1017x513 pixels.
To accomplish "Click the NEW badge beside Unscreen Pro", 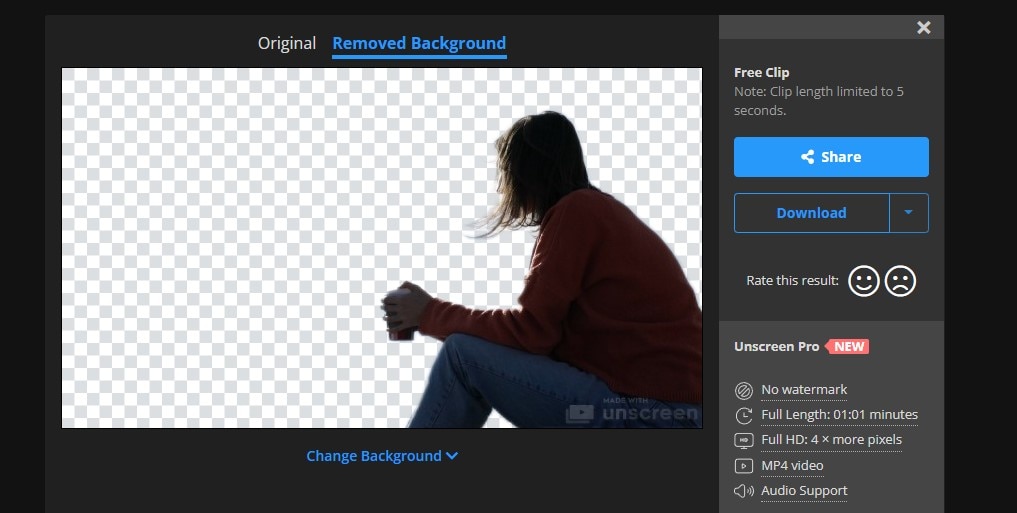I will 847,346.
